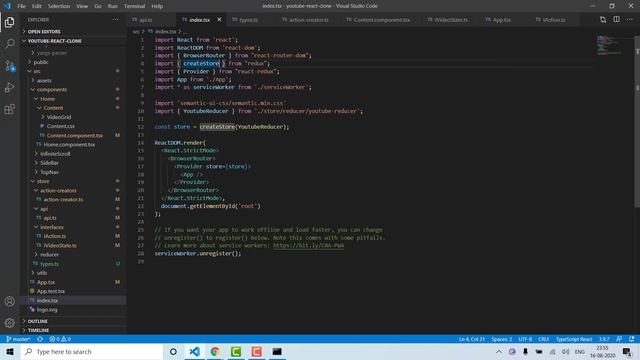Close the index.tsx editor tab
This screenshot has width=640, height=360.
[219, 20]
